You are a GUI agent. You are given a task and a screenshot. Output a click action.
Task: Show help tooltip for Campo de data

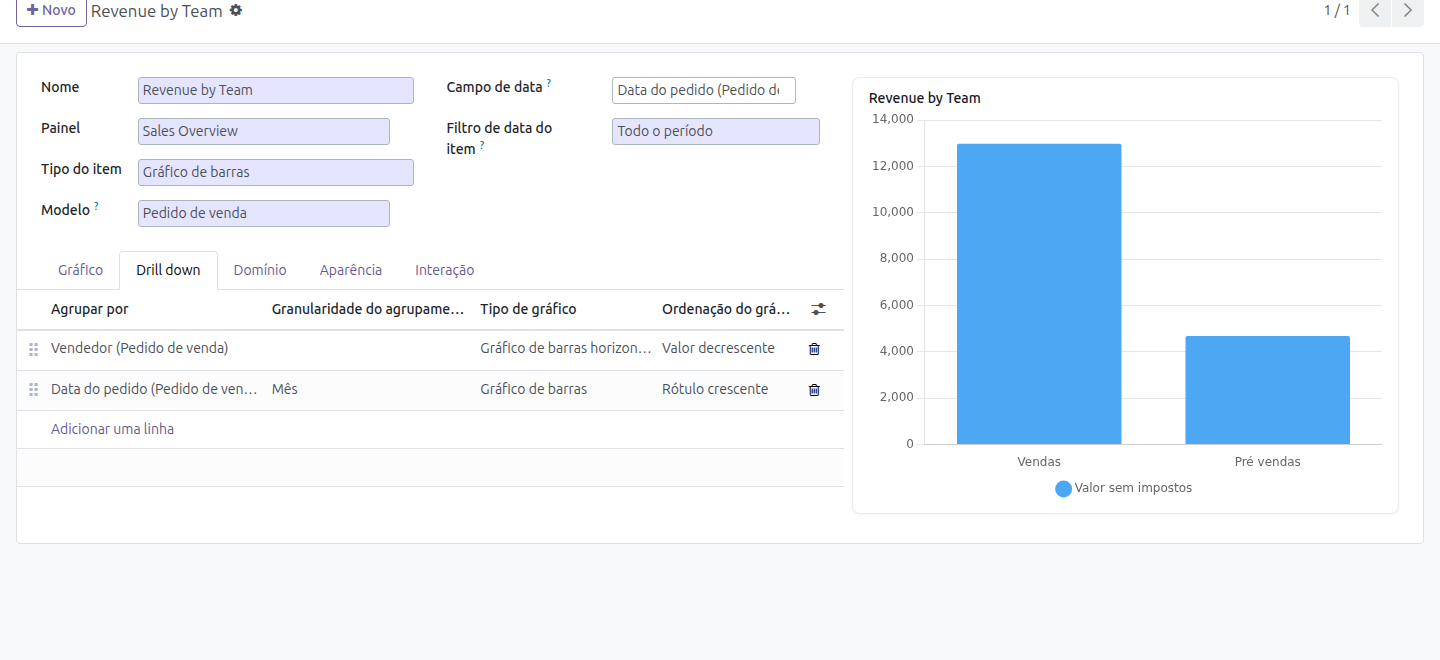click(x=549, y=83)
